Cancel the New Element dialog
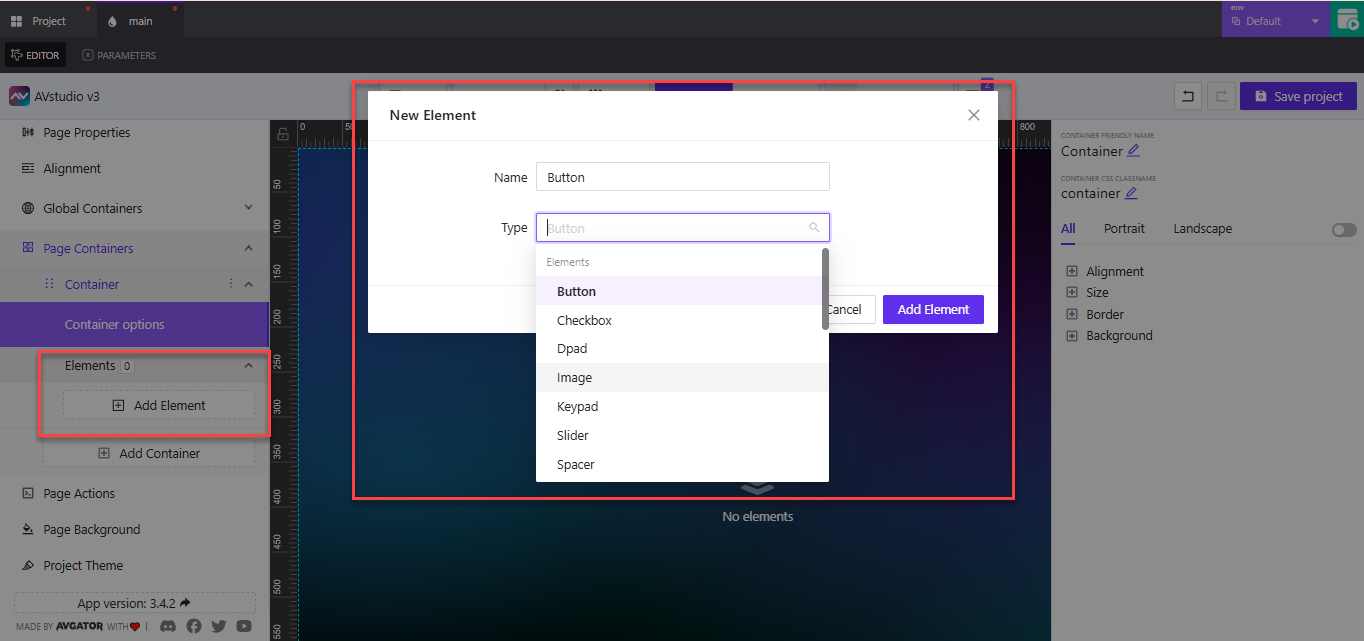The width and height of the screenshot is (1364, 641). point(845,309)
